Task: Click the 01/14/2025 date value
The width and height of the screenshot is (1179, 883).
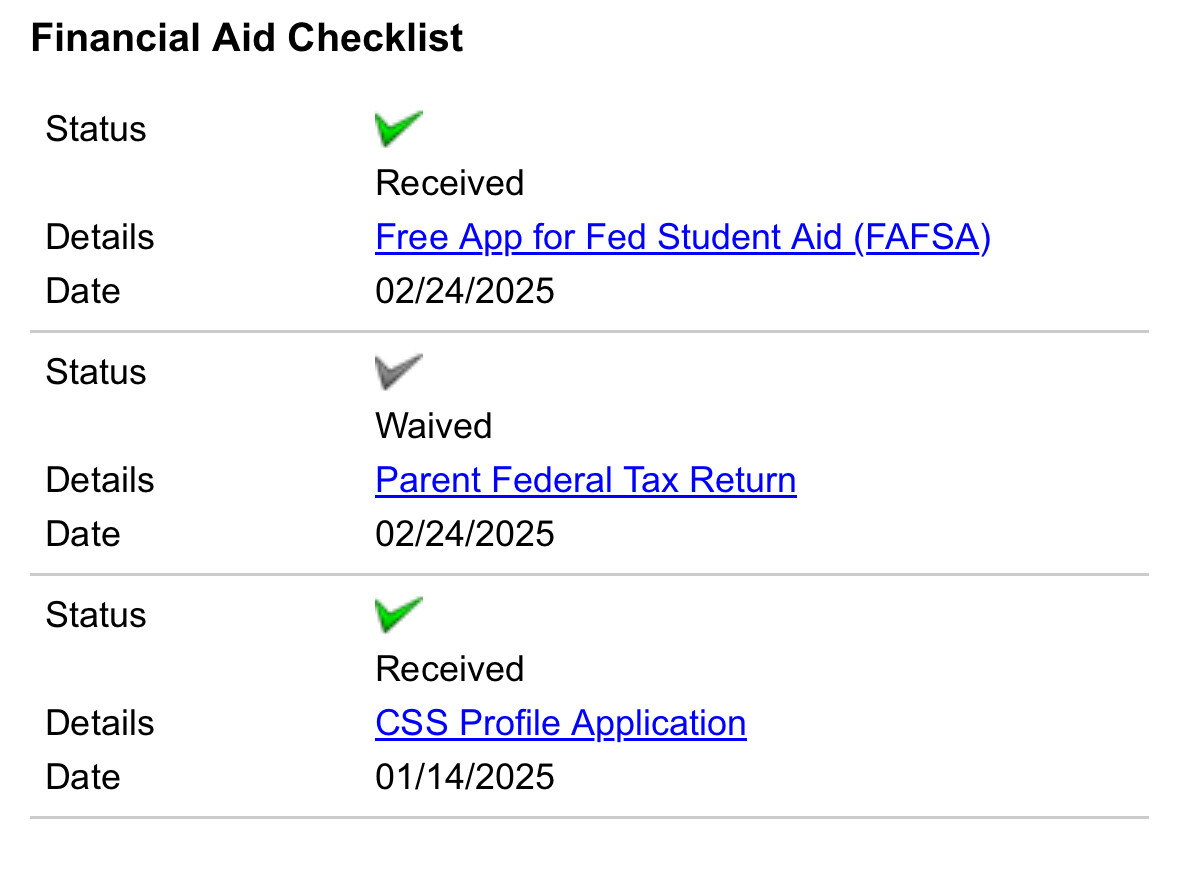Action: click(465, 777)
